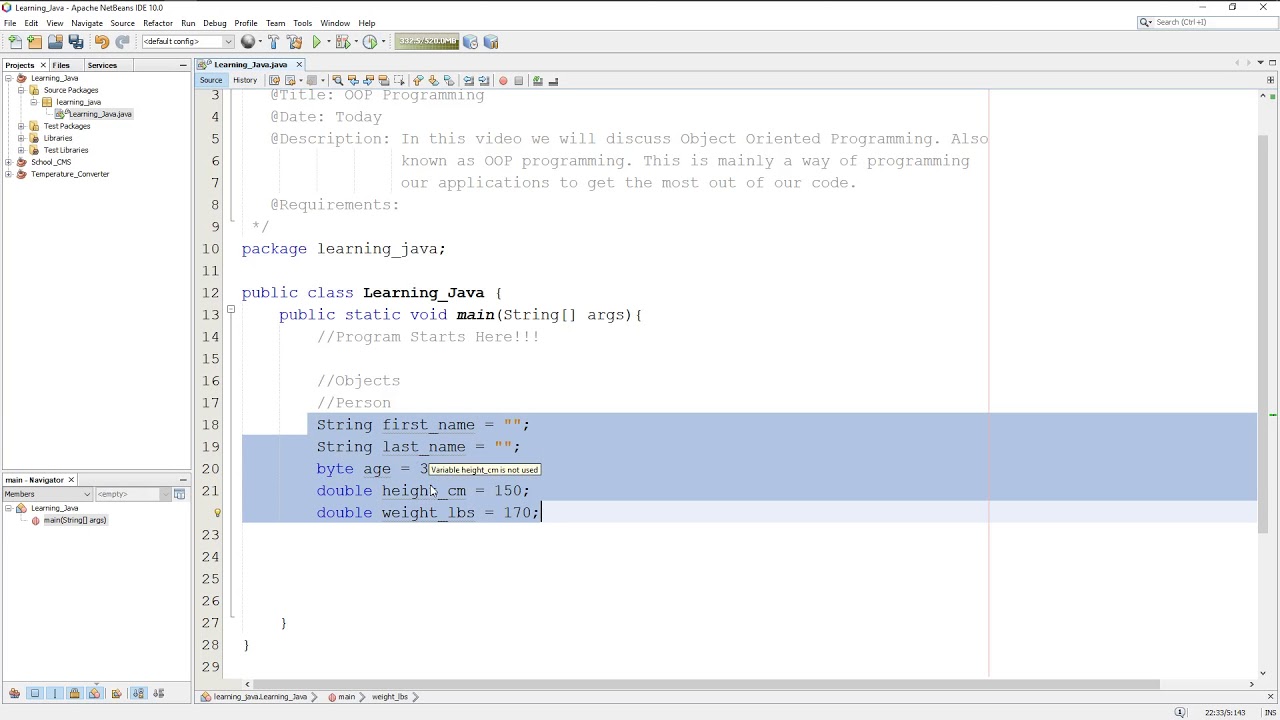Toggle Highlight Search in editor toolbar

point(384,80)
